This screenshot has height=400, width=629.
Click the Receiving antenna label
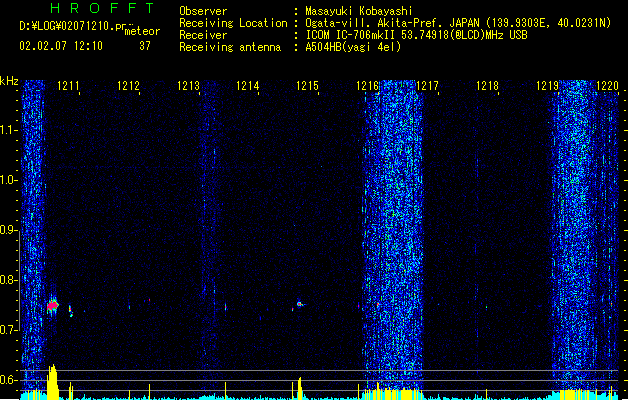(230, 47)
